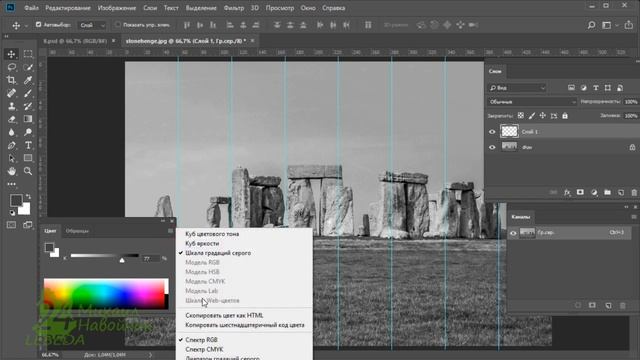640x360 pixels.
Task: Select the Path Selection tool
Action: tap(11, 158)
